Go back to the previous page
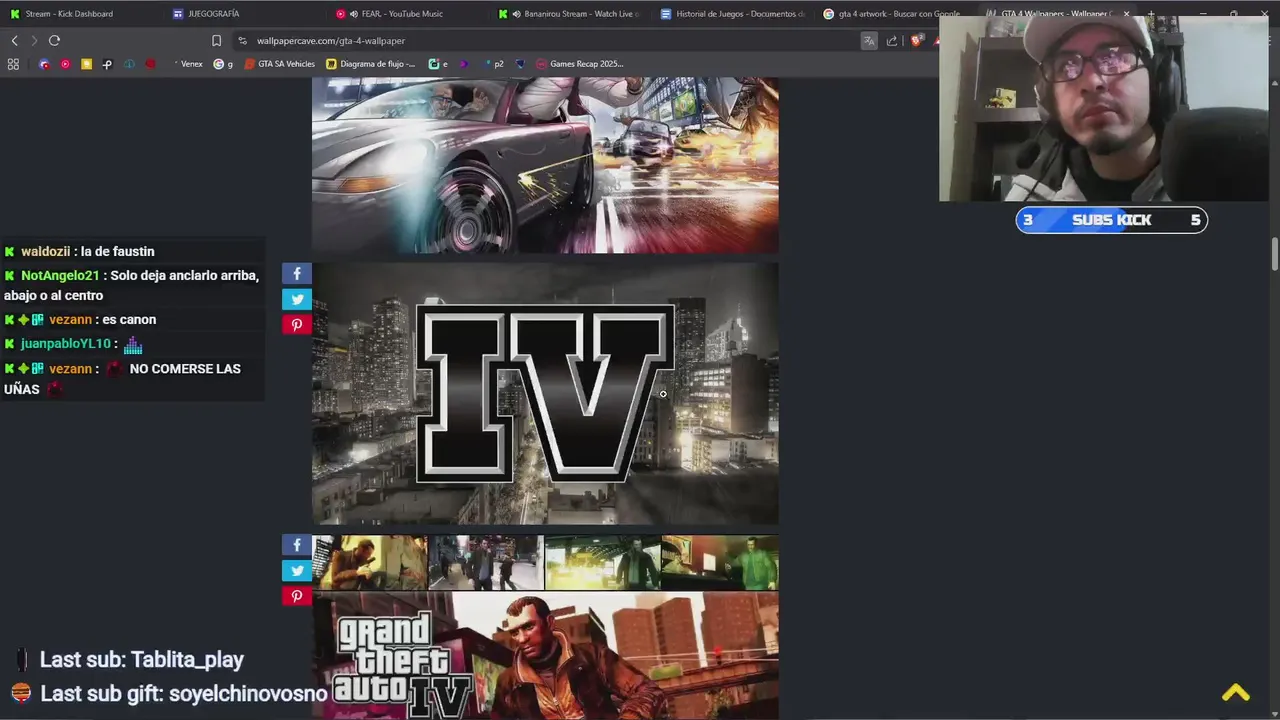 tap(14, 41)
